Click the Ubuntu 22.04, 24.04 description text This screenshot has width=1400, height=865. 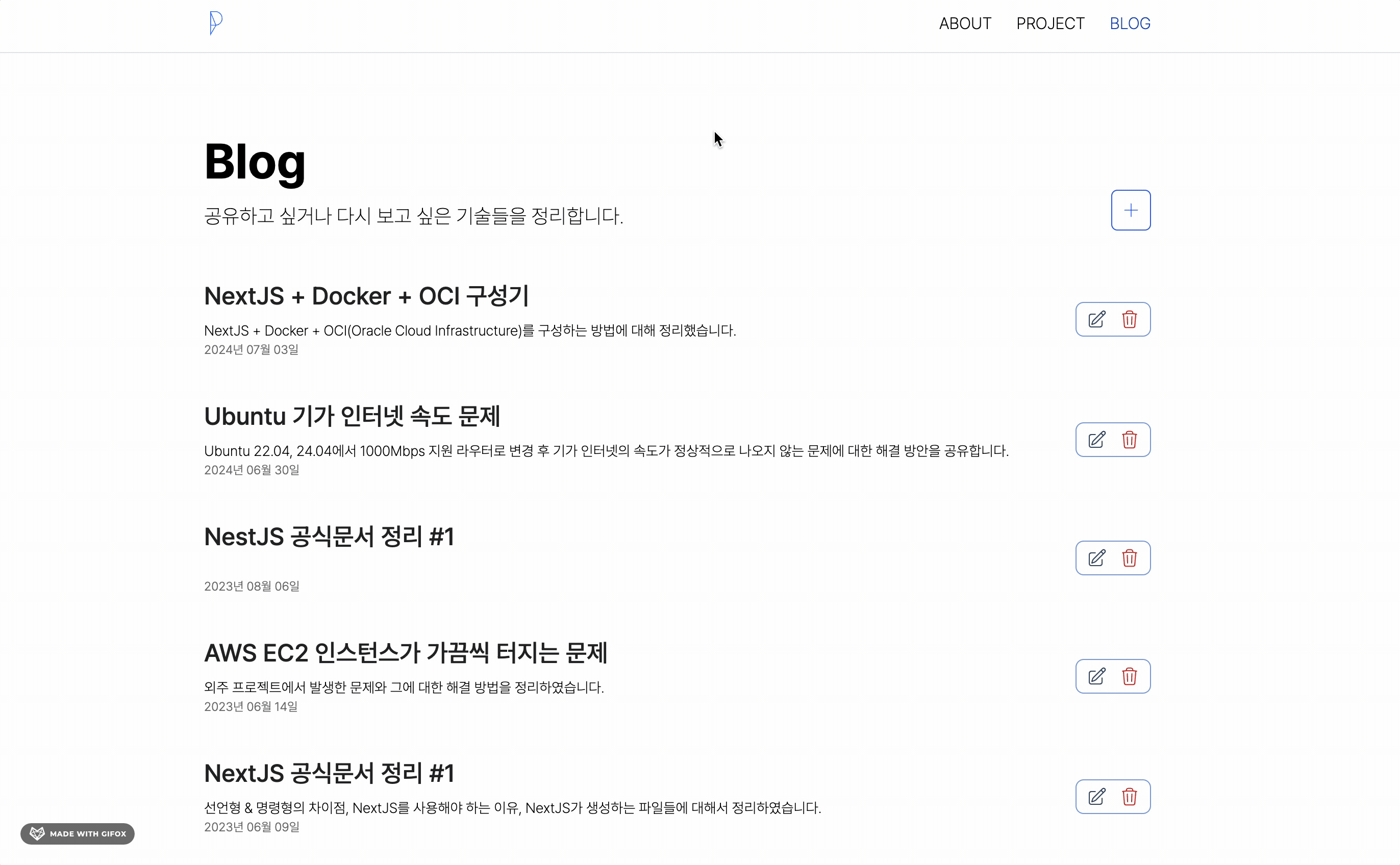coord(606,451)
